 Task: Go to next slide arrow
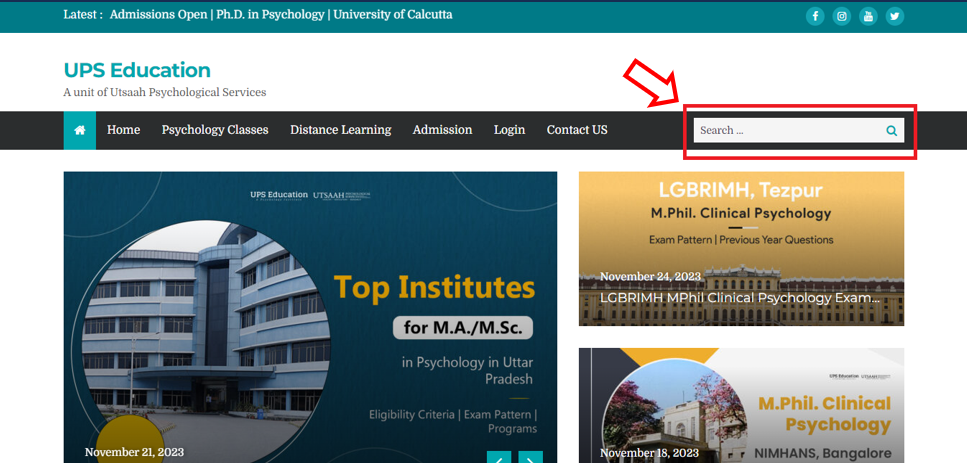[x=530, y=457]
